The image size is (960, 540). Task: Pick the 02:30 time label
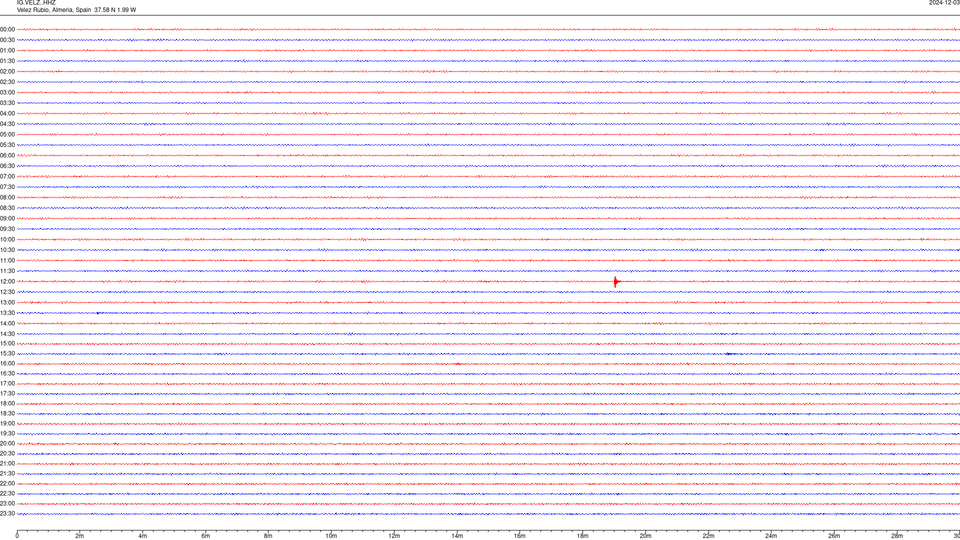click(7, 82)
